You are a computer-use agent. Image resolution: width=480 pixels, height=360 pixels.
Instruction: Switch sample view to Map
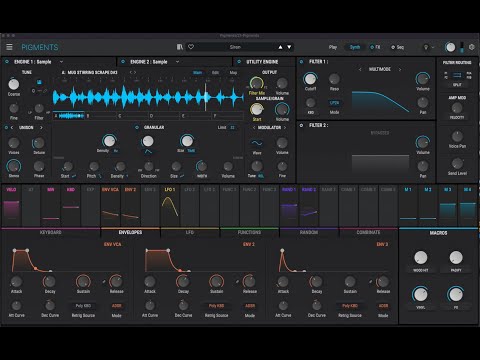(233, 72)
